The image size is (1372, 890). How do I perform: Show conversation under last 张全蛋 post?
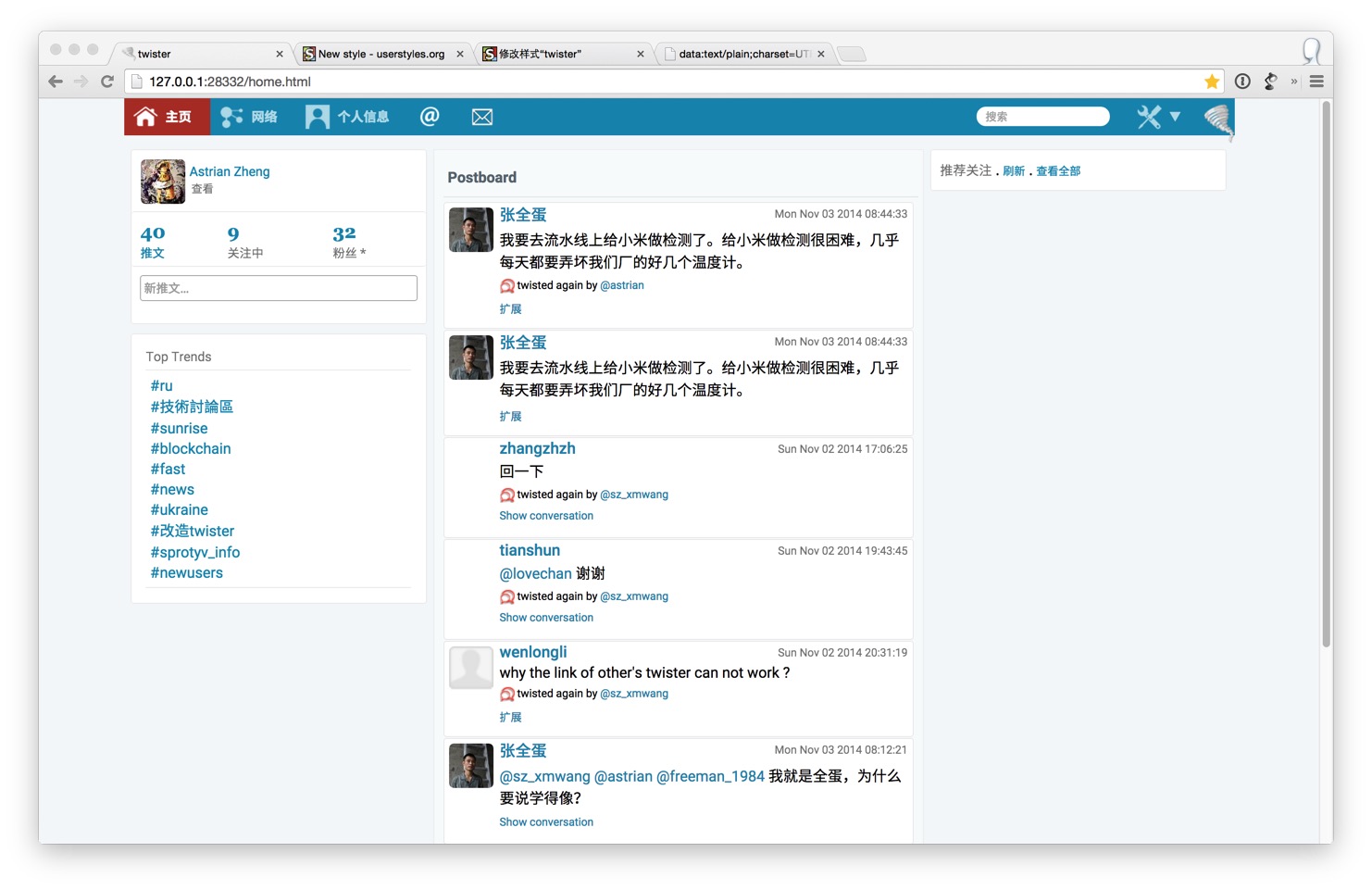tap(546, 822)
